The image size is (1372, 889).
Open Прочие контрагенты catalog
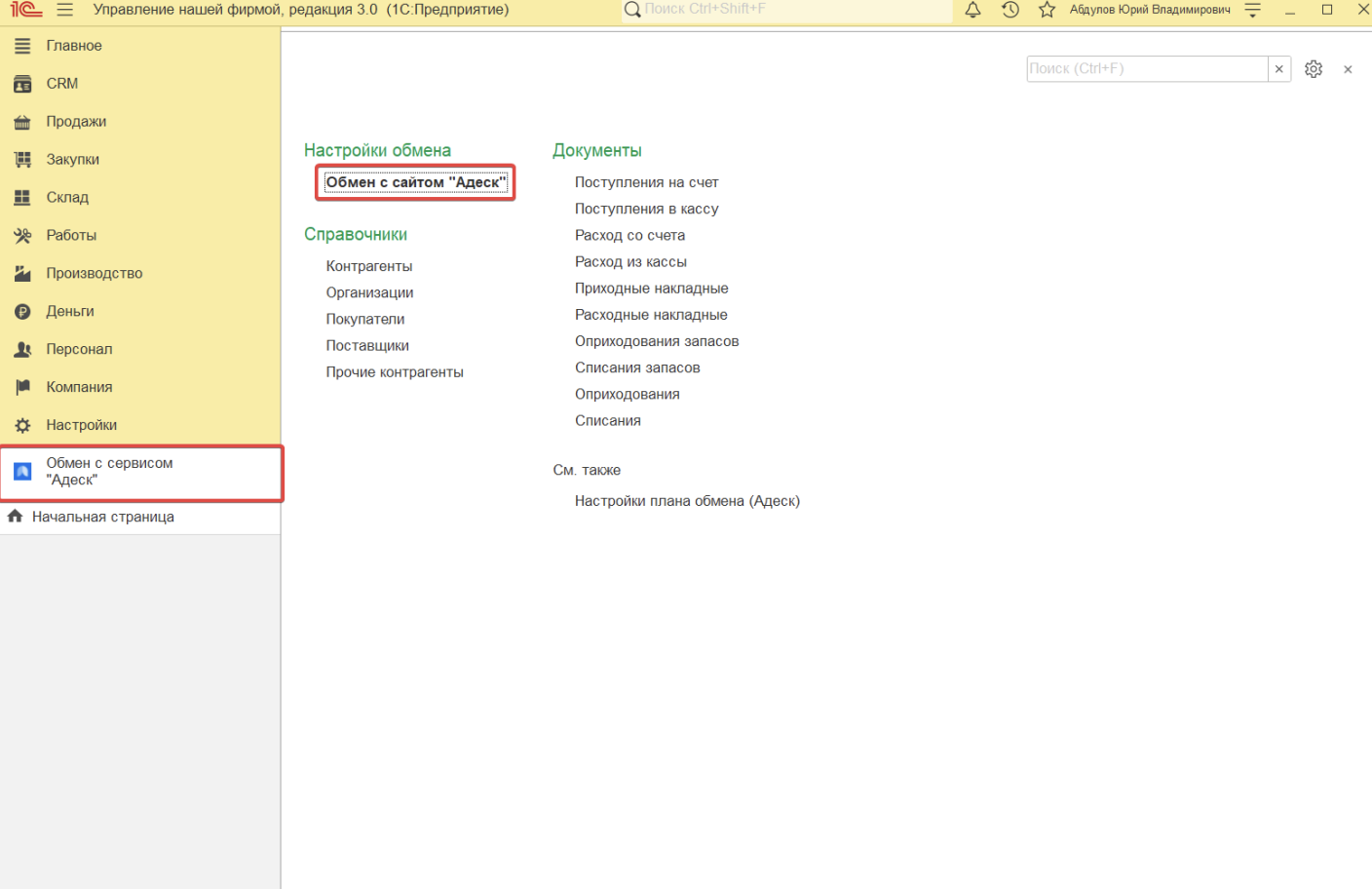coord(395,372)
